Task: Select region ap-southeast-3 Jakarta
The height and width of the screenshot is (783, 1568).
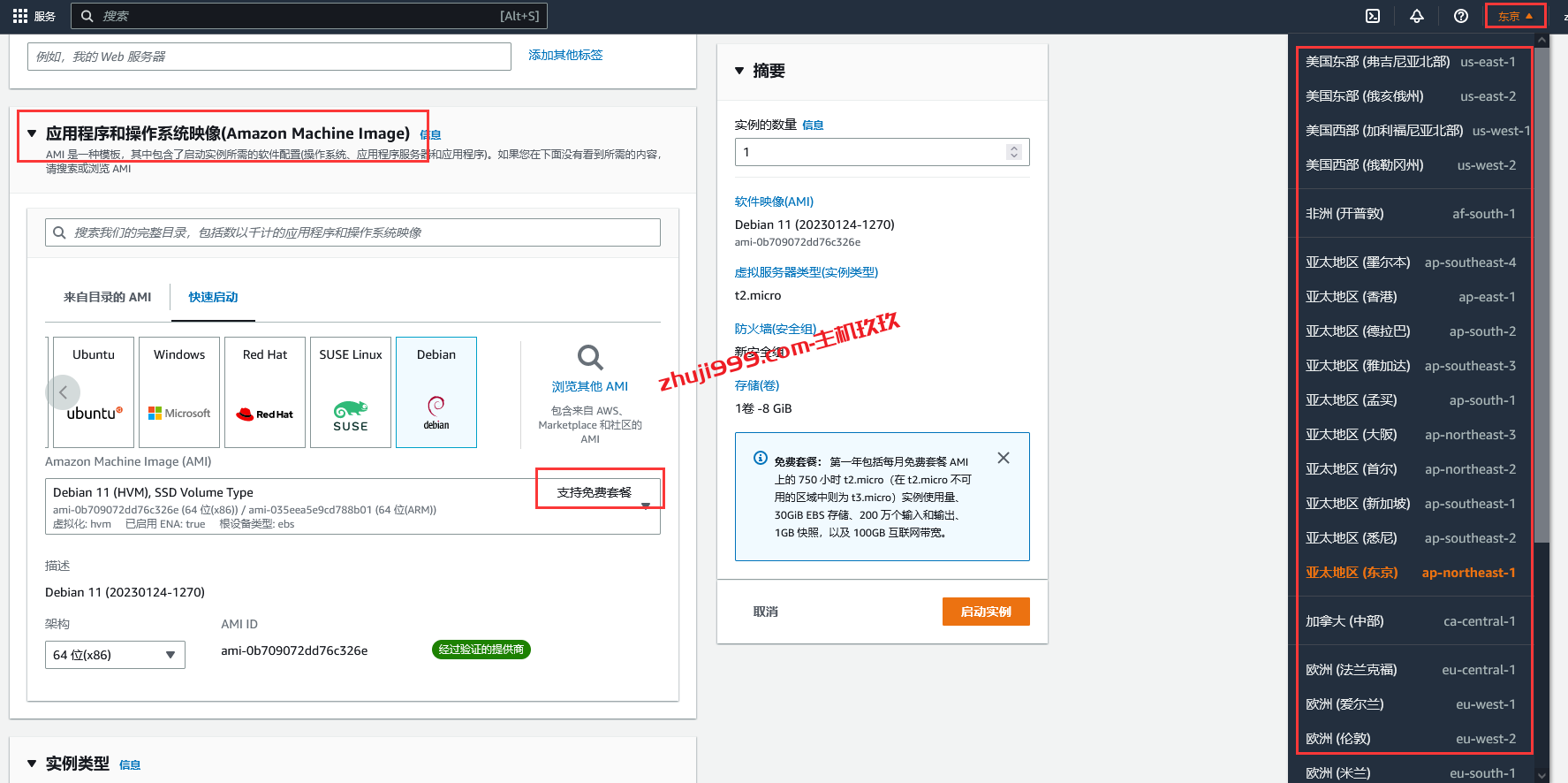Action: (1410, 366)
